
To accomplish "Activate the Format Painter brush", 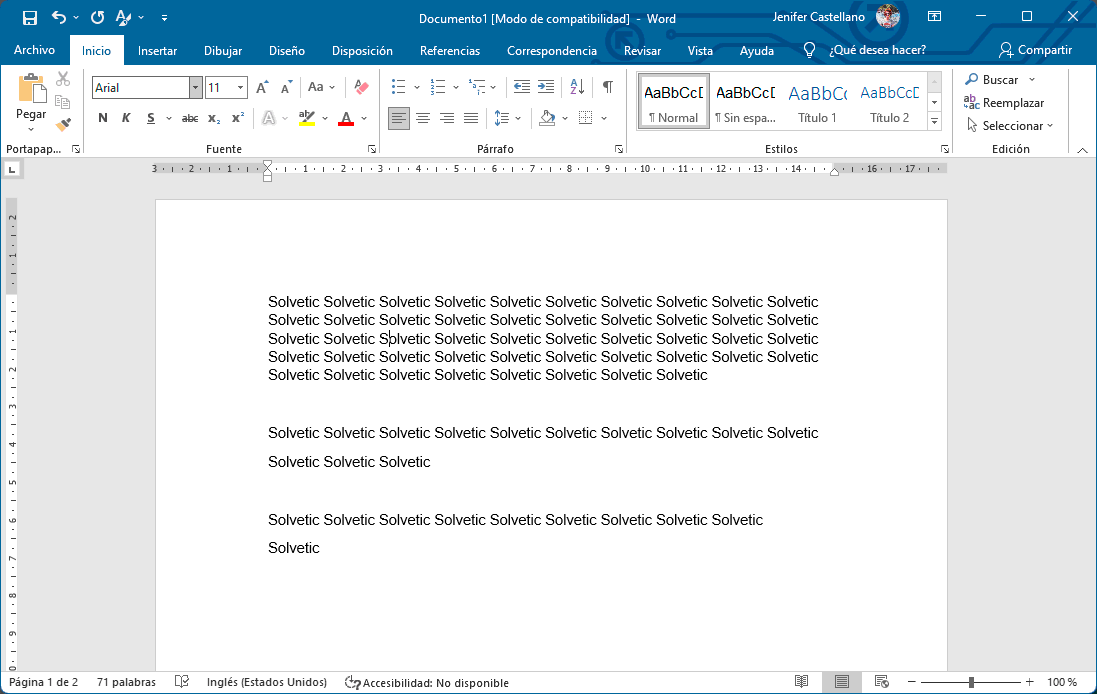I will click(x=63, y=125).
